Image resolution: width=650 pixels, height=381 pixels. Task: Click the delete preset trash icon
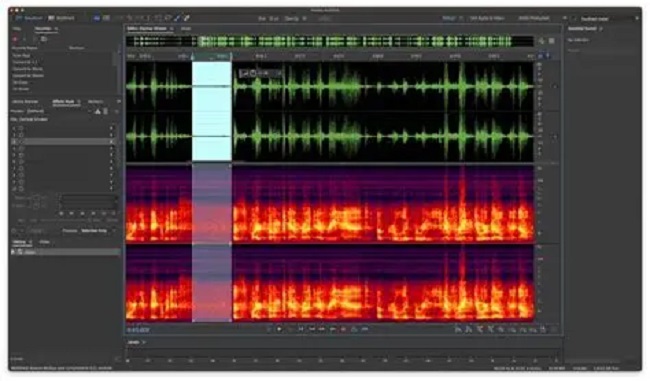tap(106, 112)
